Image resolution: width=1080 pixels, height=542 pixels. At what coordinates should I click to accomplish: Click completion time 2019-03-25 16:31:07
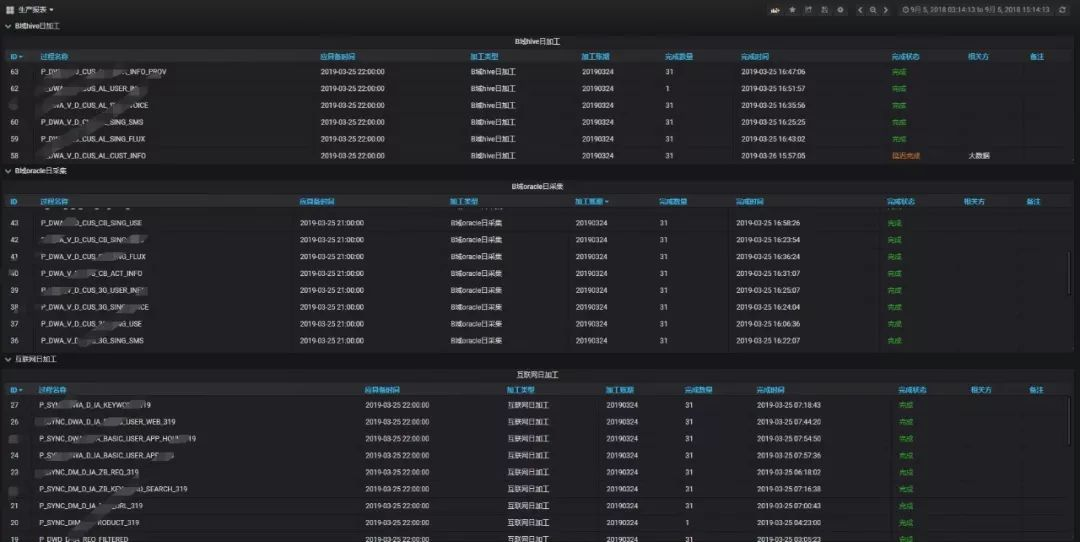(768, 273)
